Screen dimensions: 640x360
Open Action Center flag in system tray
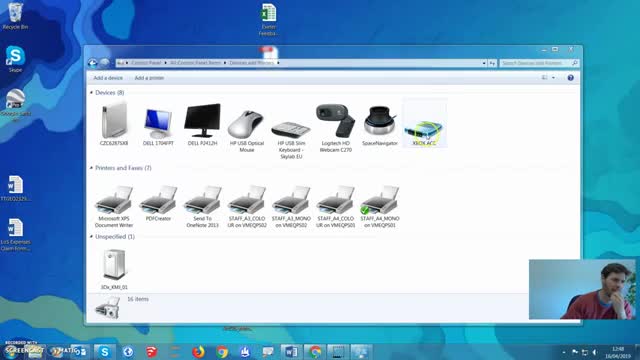pos(575,352)
